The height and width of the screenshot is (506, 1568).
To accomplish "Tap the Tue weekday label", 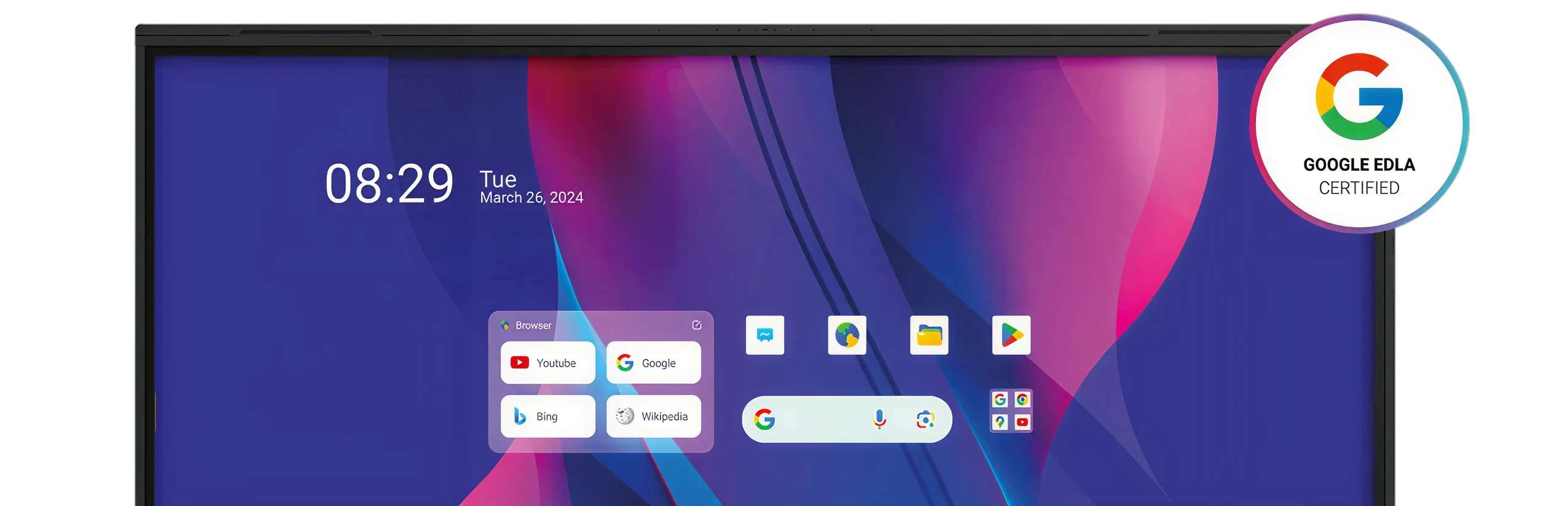I will [498, 179].
